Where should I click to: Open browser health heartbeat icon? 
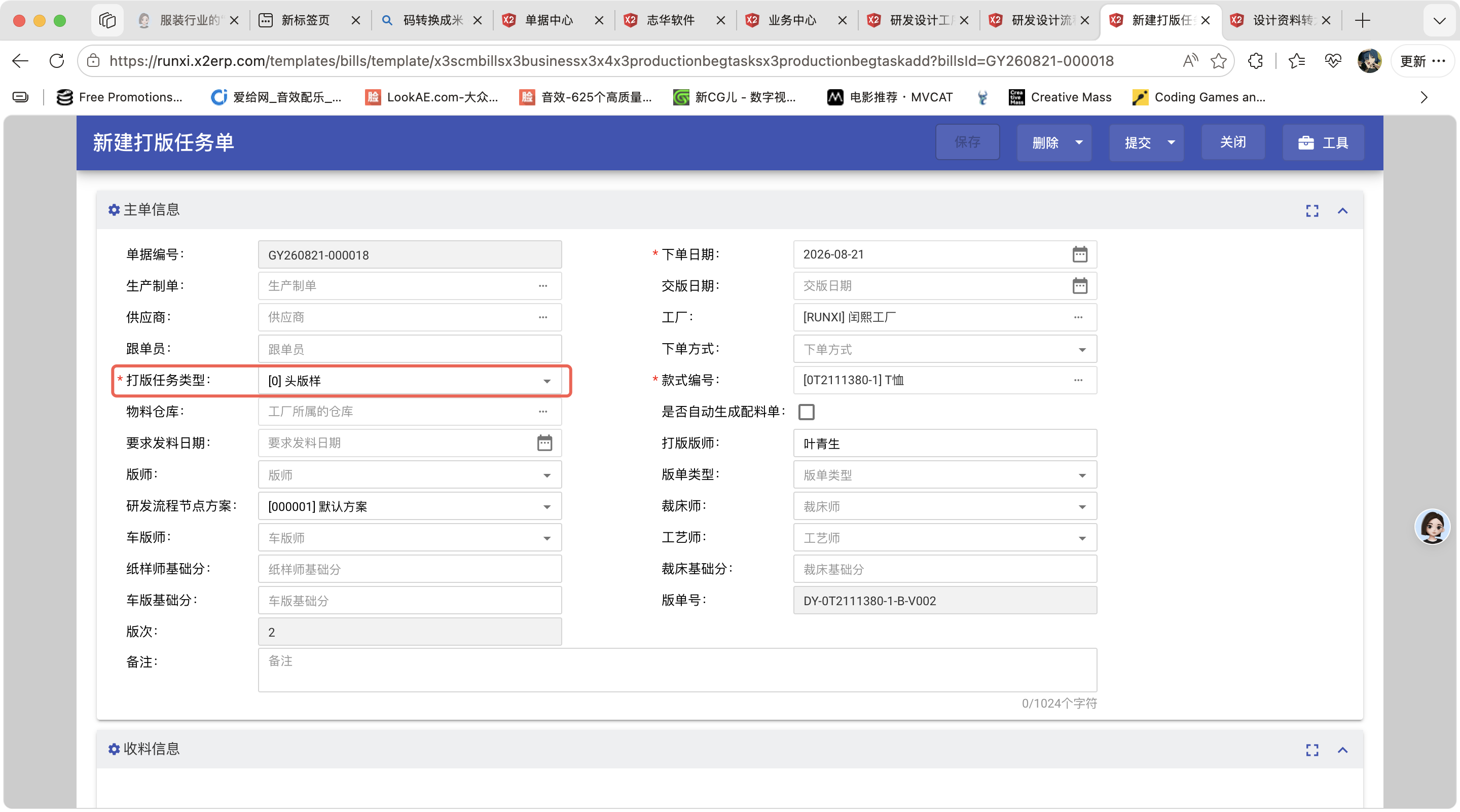1333,61
